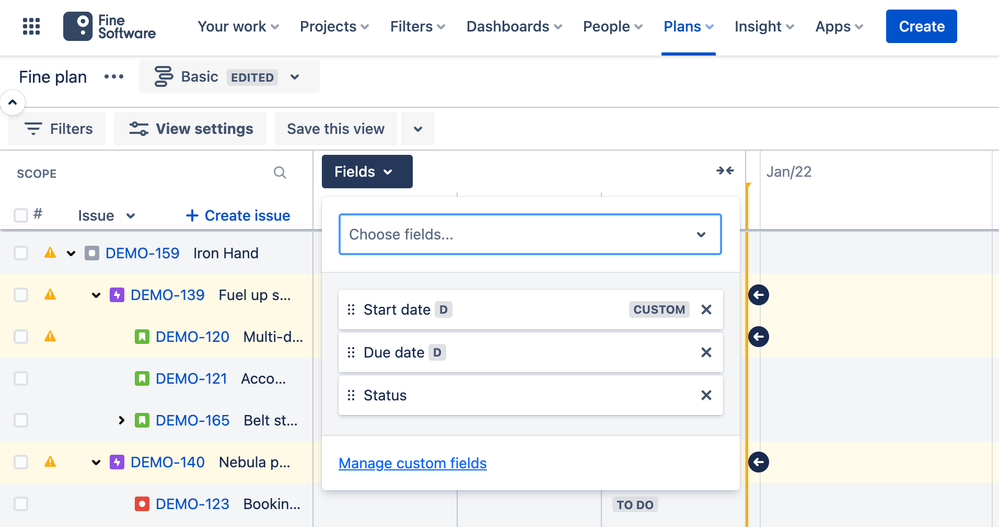Click the Fine Software logo
Screen dimensions: 999x527
pos(109,27)
